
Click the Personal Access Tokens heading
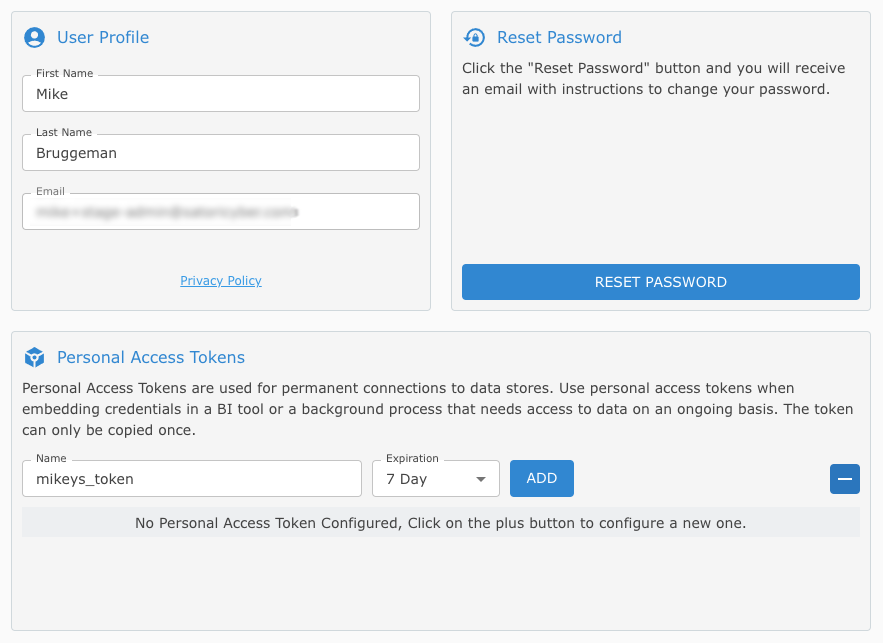(x=151, y=357)
